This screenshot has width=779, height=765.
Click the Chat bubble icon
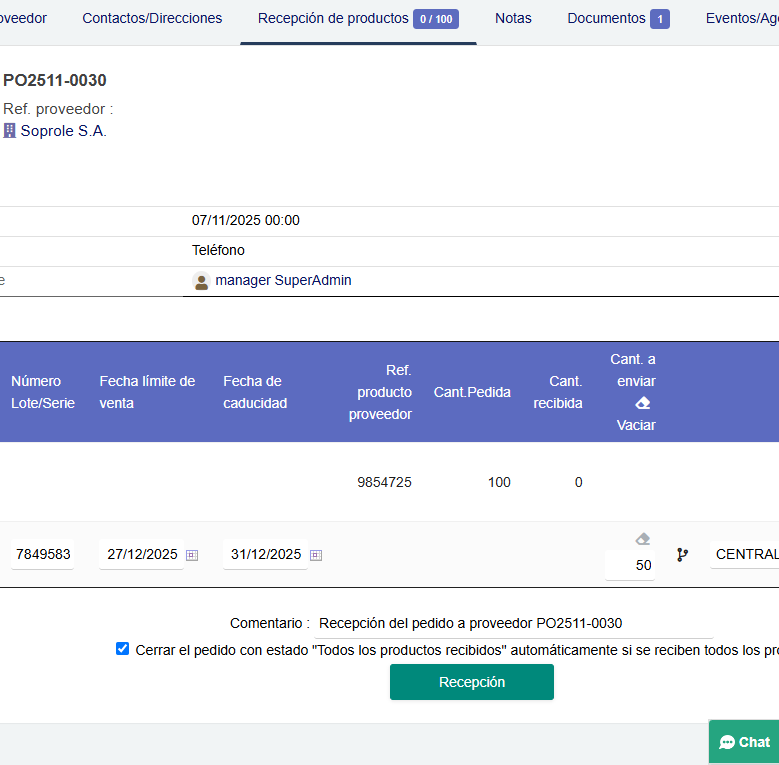(727, 742)
